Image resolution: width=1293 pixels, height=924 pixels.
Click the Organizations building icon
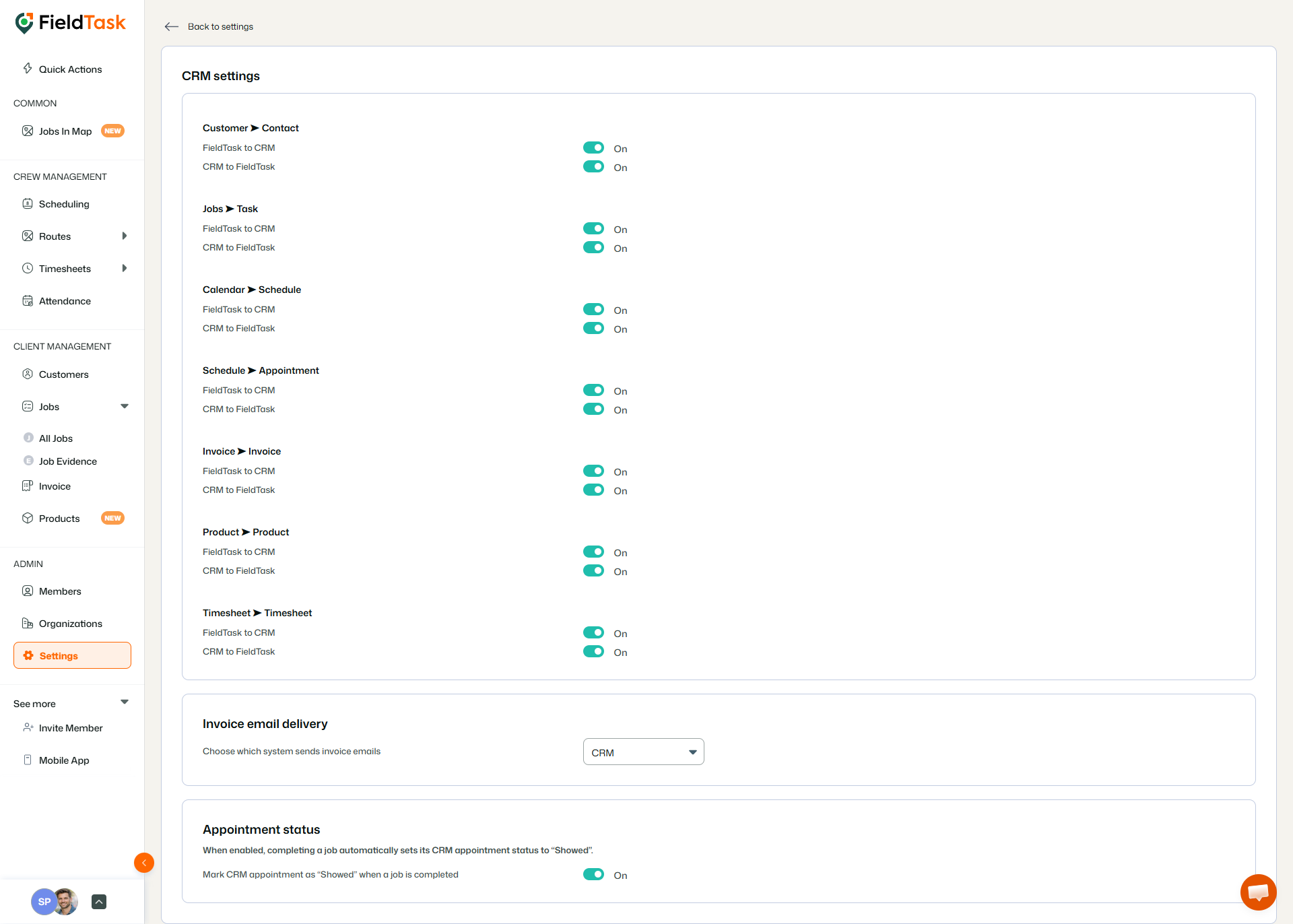28,623
